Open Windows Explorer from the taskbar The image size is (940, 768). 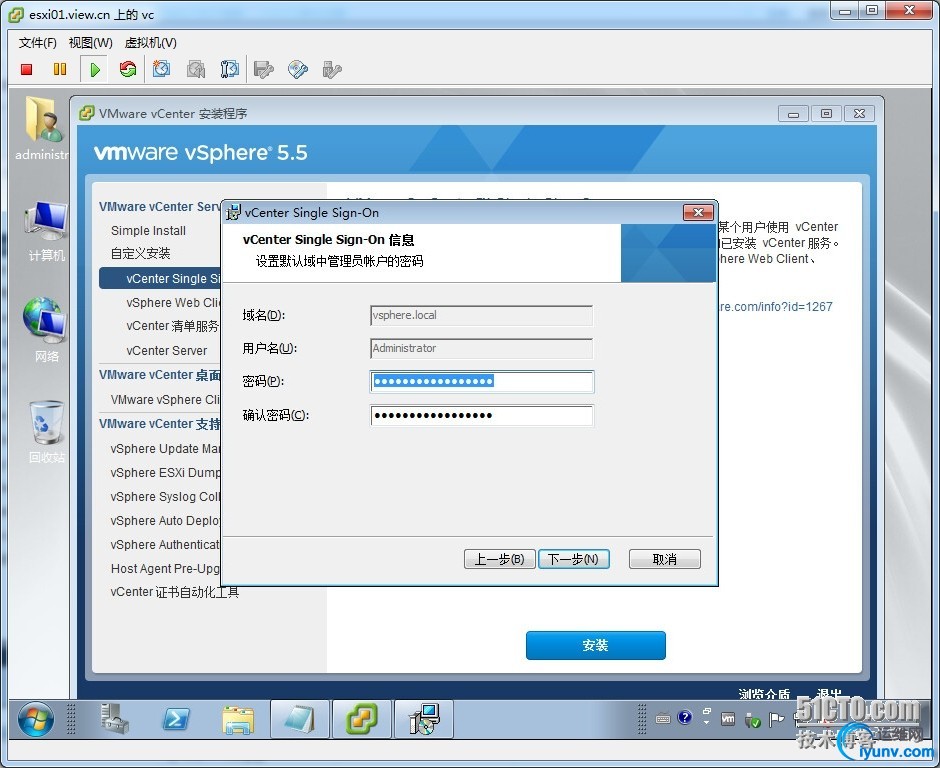pyautogui.click(x=238, y=719)
